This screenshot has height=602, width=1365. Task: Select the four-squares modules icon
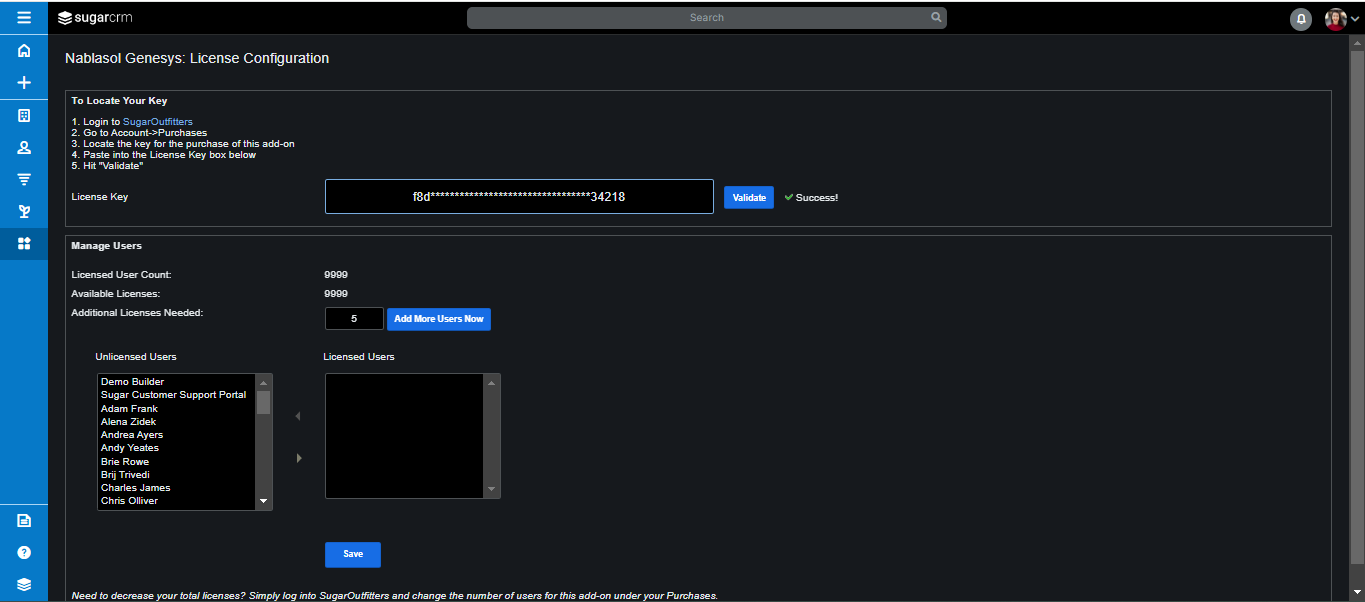(24, 243)
